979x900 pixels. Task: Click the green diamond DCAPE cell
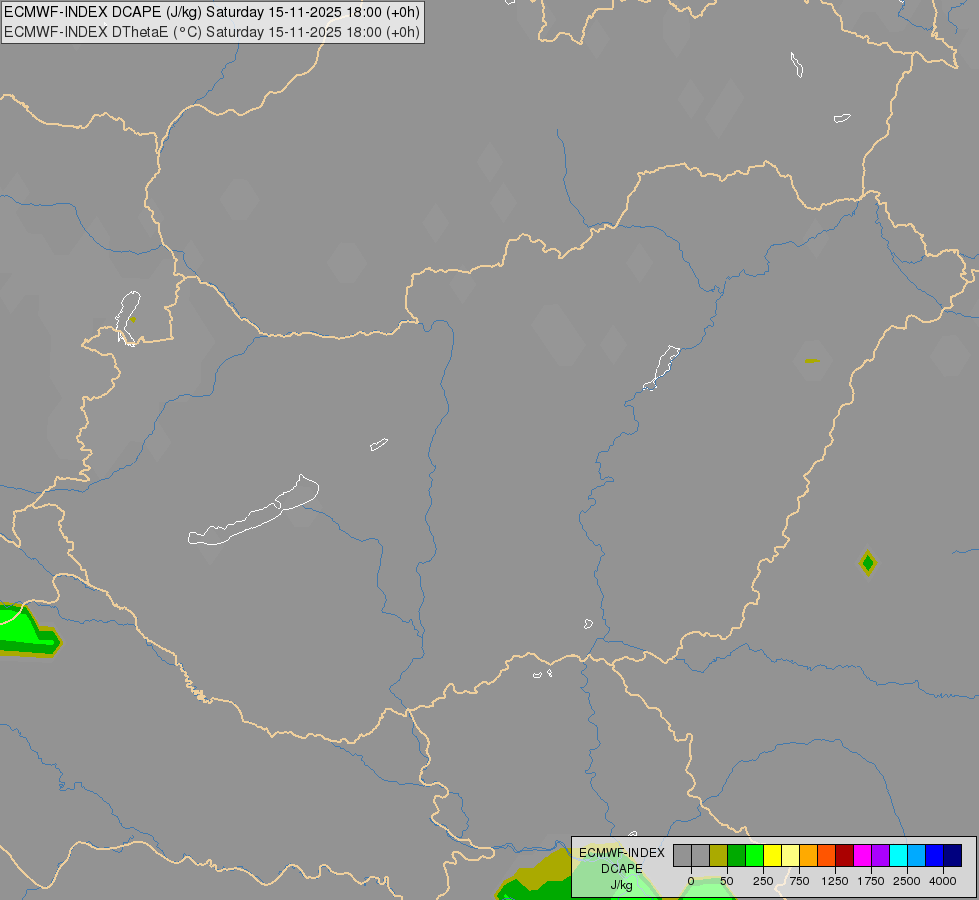[x=868, y=563]
